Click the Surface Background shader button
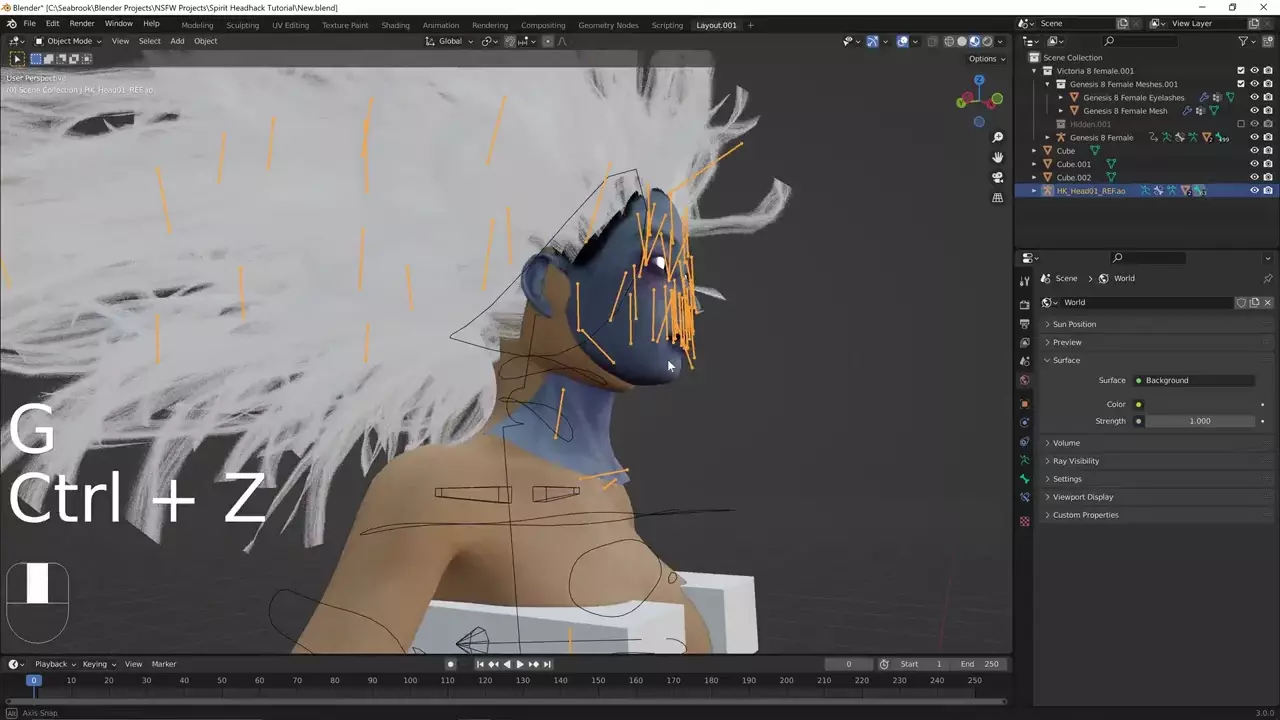 coord(1195,380)
